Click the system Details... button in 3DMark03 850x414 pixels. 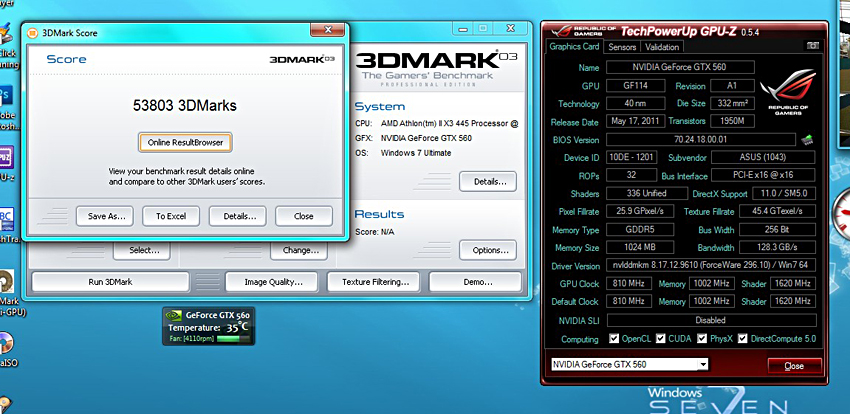(488, 182)
